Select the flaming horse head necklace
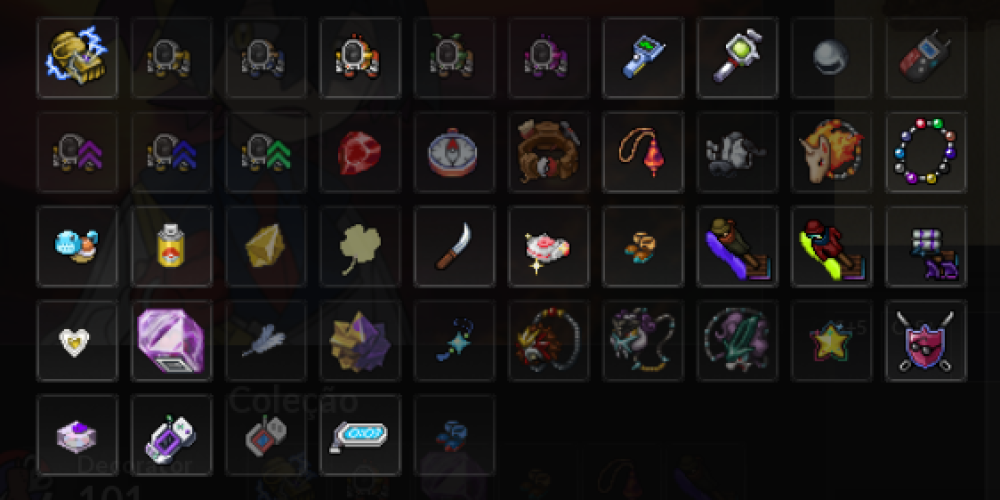 click(832, 152)
